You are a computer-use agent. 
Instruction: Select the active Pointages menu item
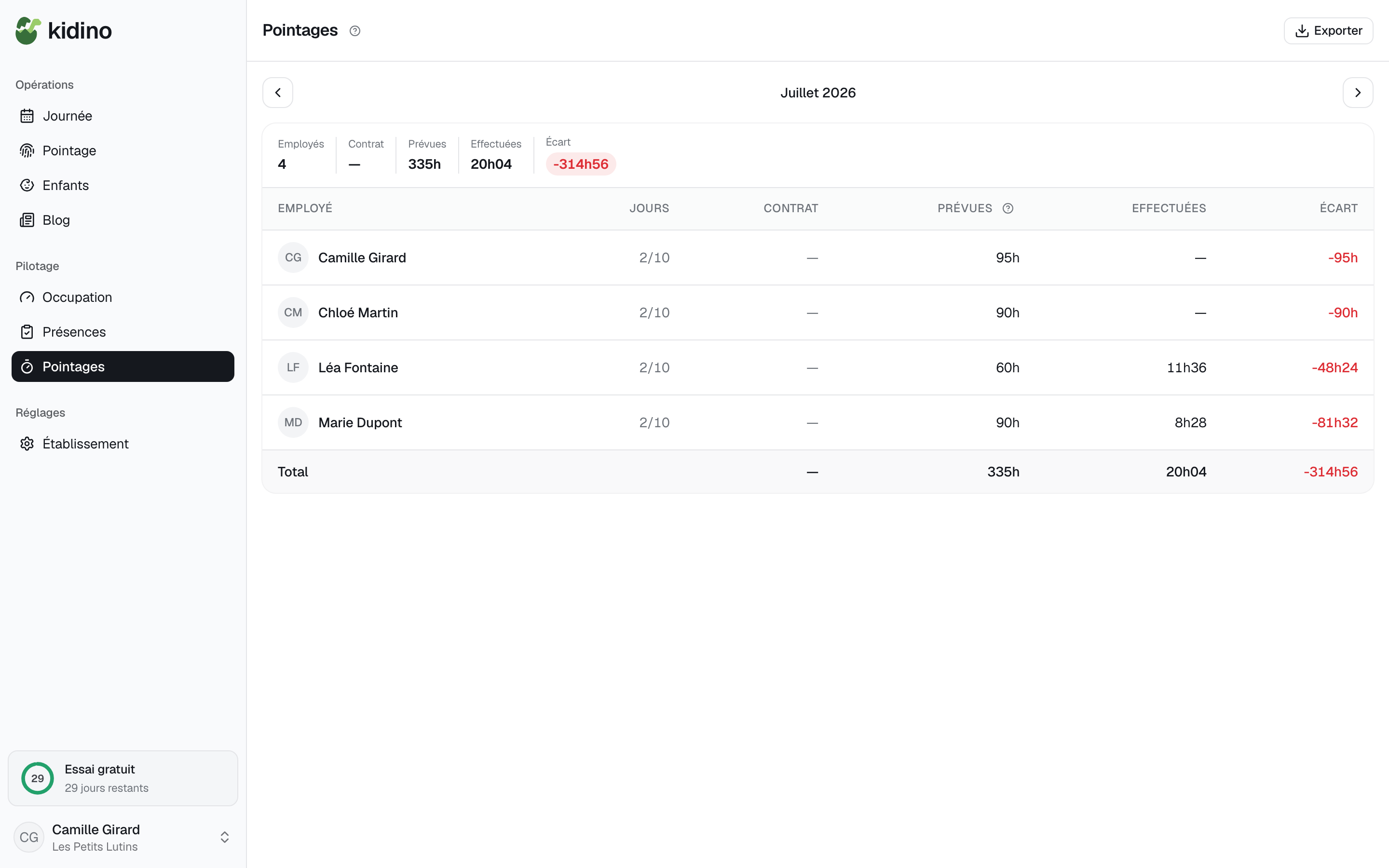123,367
